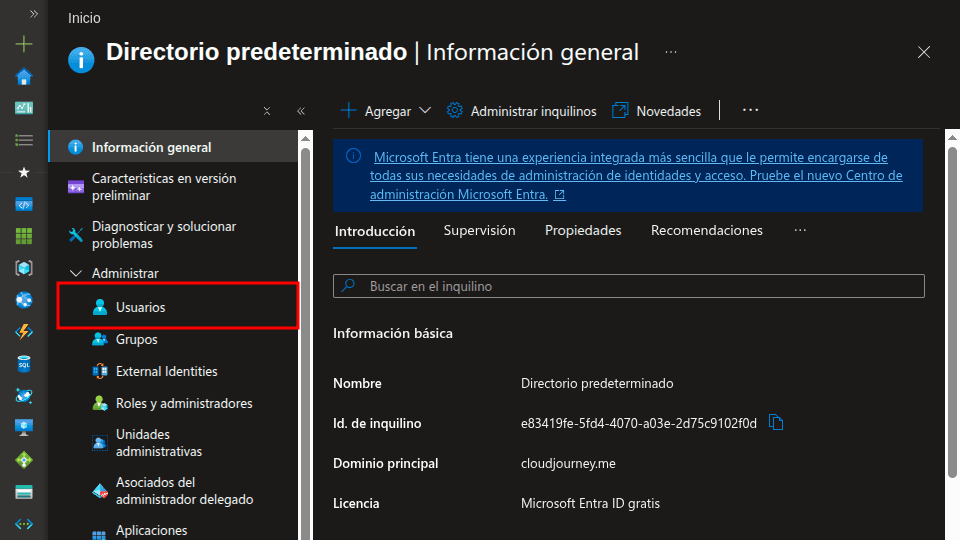Switch to the Supervisión tab
960x540 pixels.
click(x=479, y=231)
